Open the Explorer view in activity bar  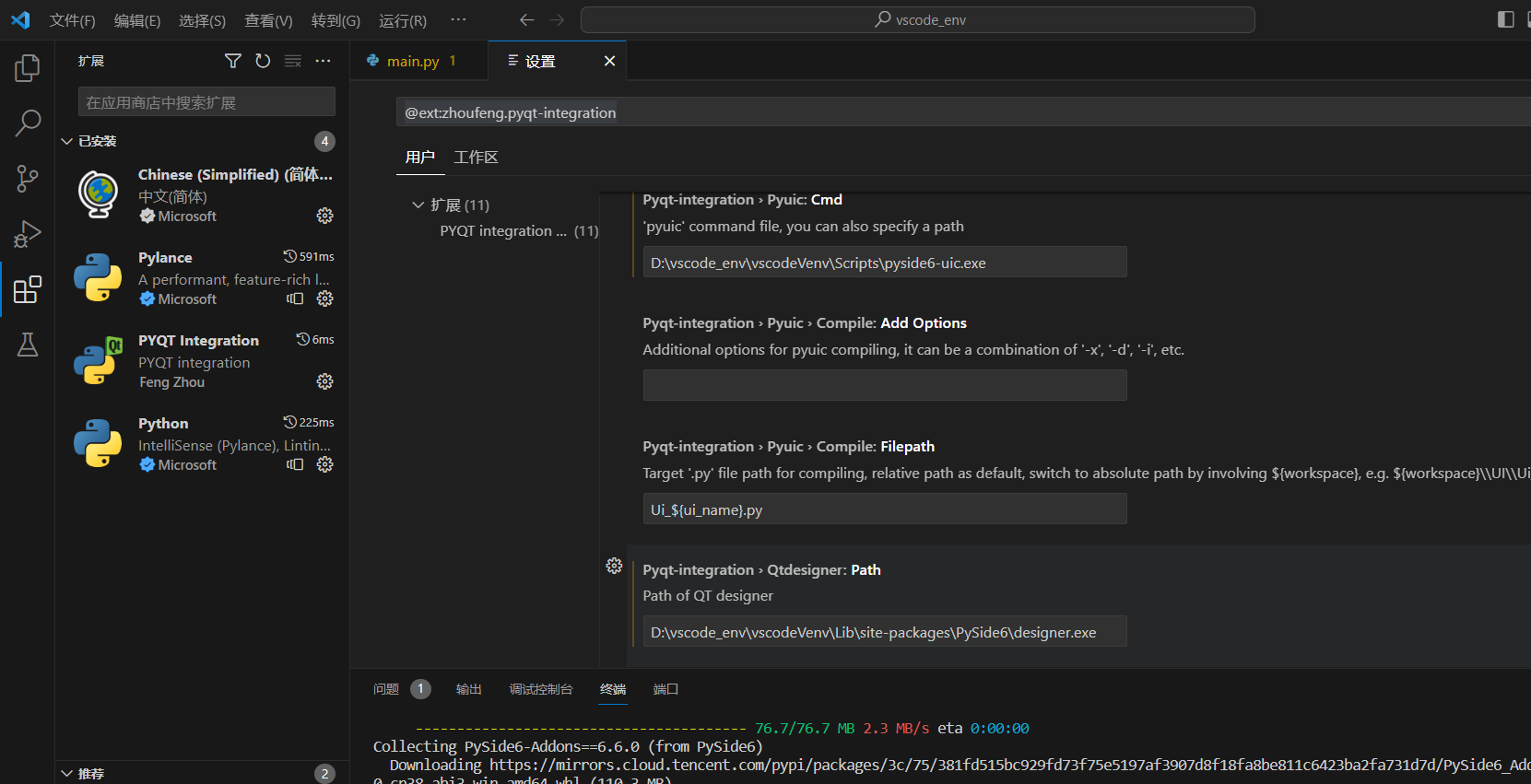(x=28, y=68)
